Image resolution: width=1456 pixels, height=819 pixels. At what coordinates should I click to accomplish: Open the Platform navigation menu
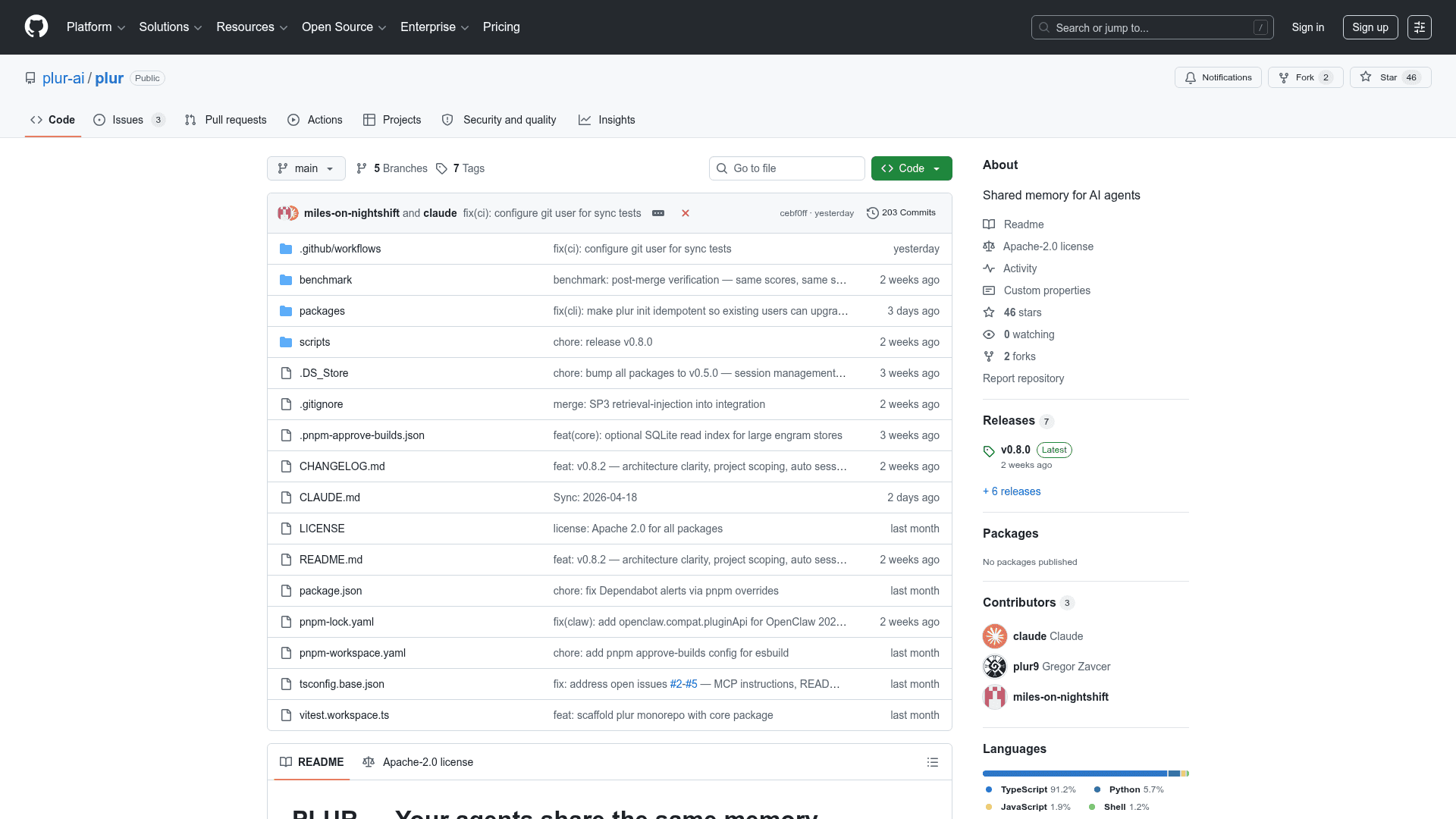click(x=96, y=27)
